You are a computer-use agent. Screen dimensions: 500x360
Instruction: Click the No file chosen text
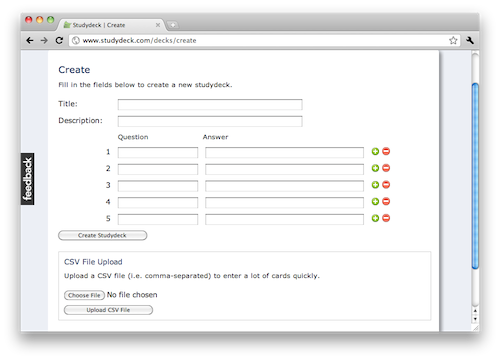click(132, 295)
